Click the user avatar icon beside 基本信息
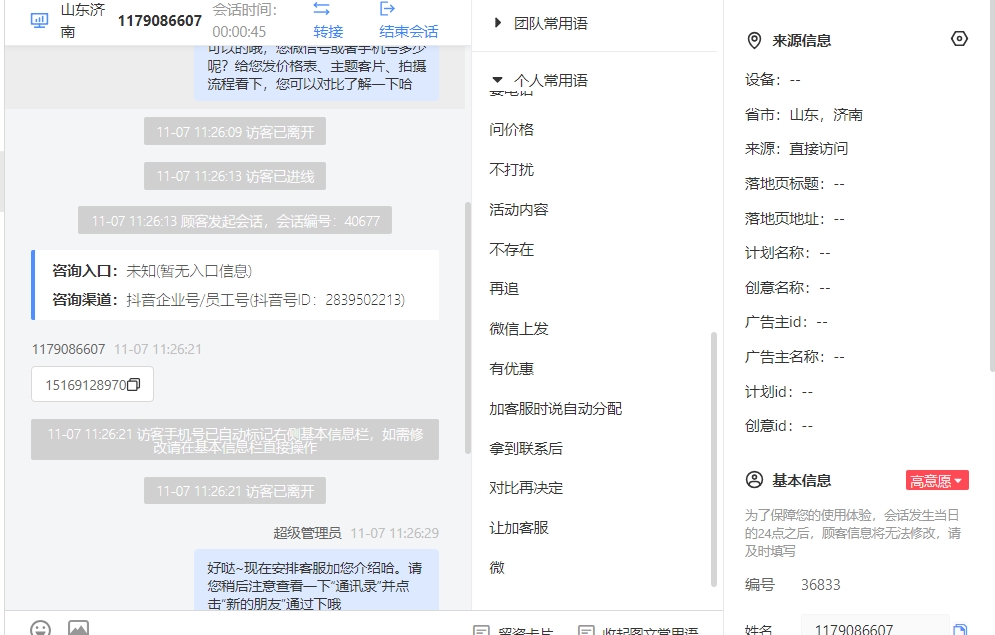 754,480
